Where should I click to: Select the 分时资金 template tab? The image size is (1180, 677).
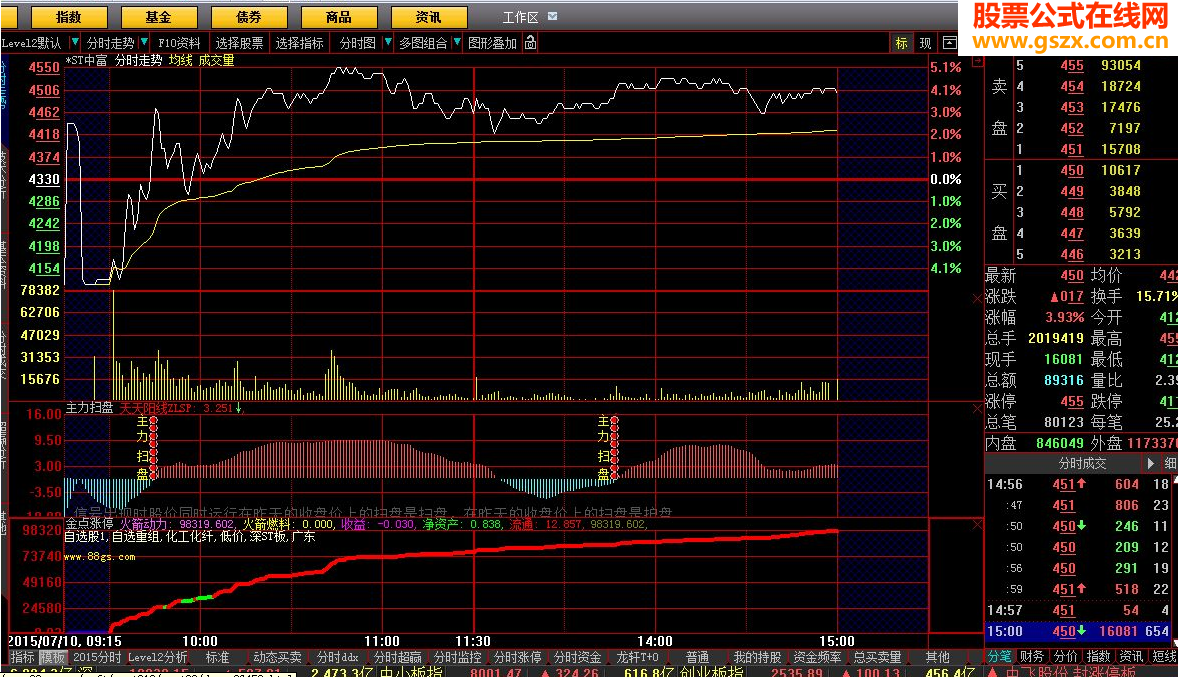click(x=577, y=657)
